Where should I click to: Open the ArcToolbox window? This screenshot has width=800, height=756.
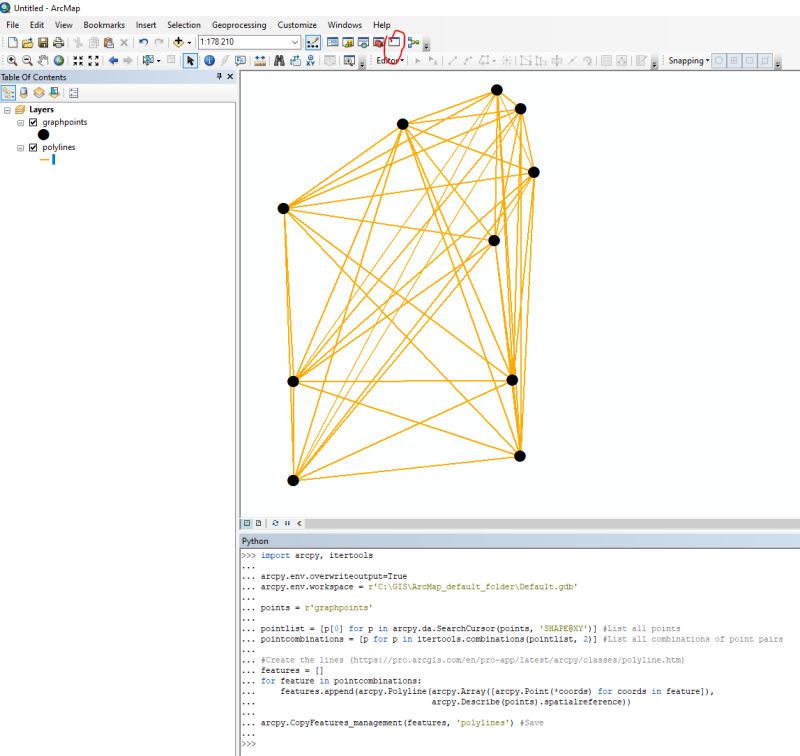377,42
